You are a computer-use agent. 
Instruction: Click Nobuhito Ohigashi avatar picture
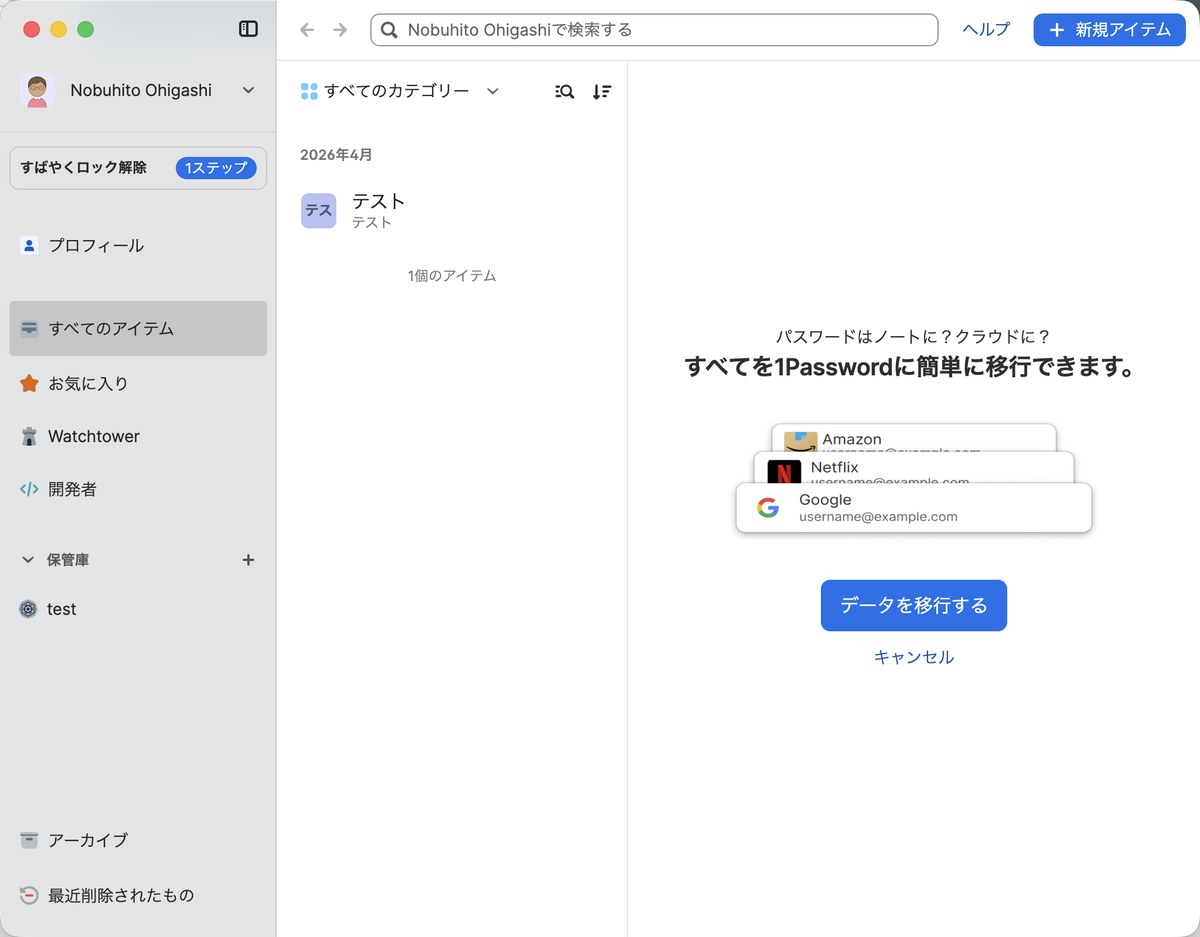38,90
